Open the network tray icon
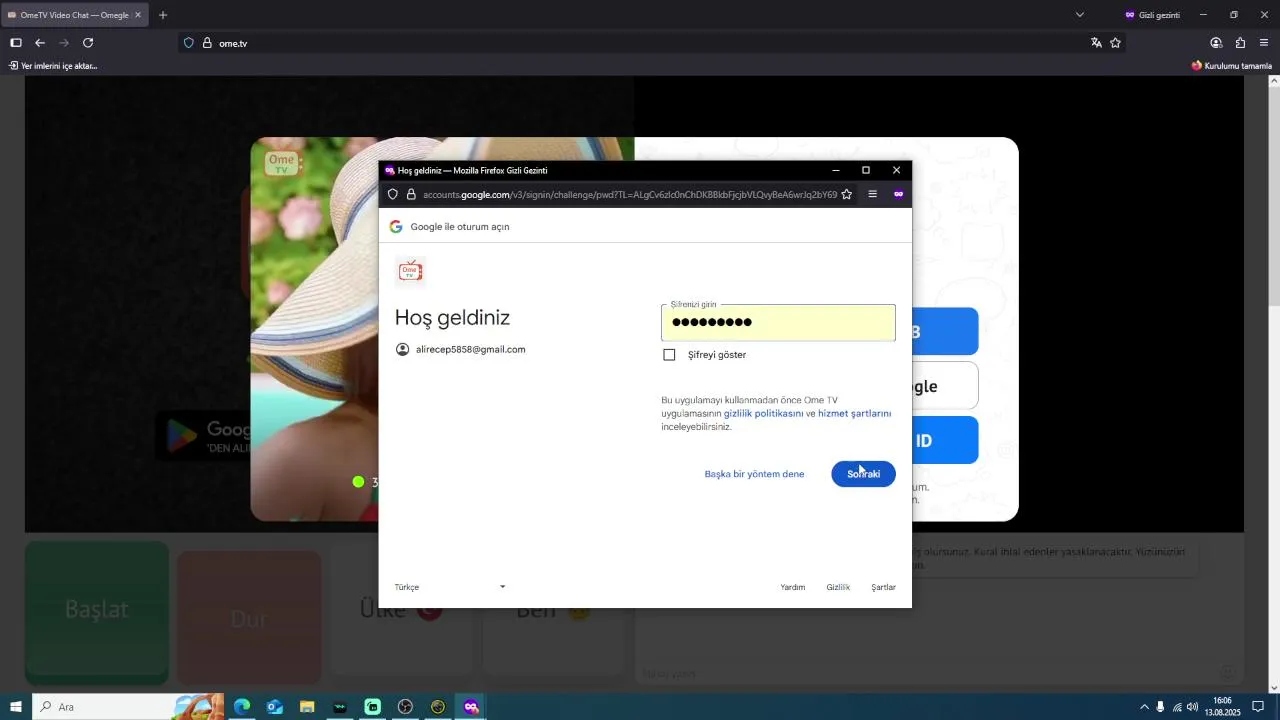 [x=1176, y=707]
